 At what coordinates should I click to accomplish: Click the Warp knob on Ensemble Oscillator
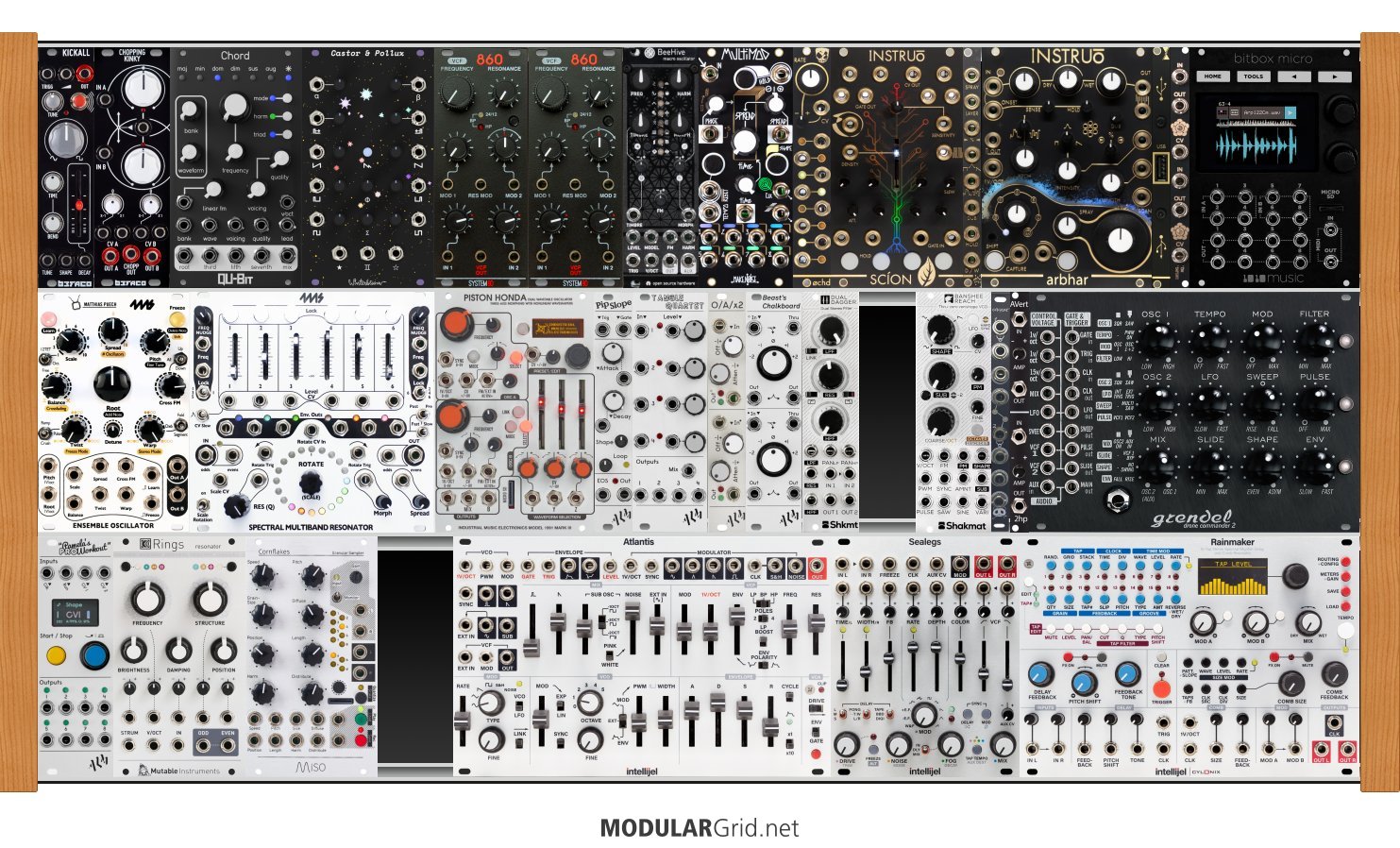(150, 429)
